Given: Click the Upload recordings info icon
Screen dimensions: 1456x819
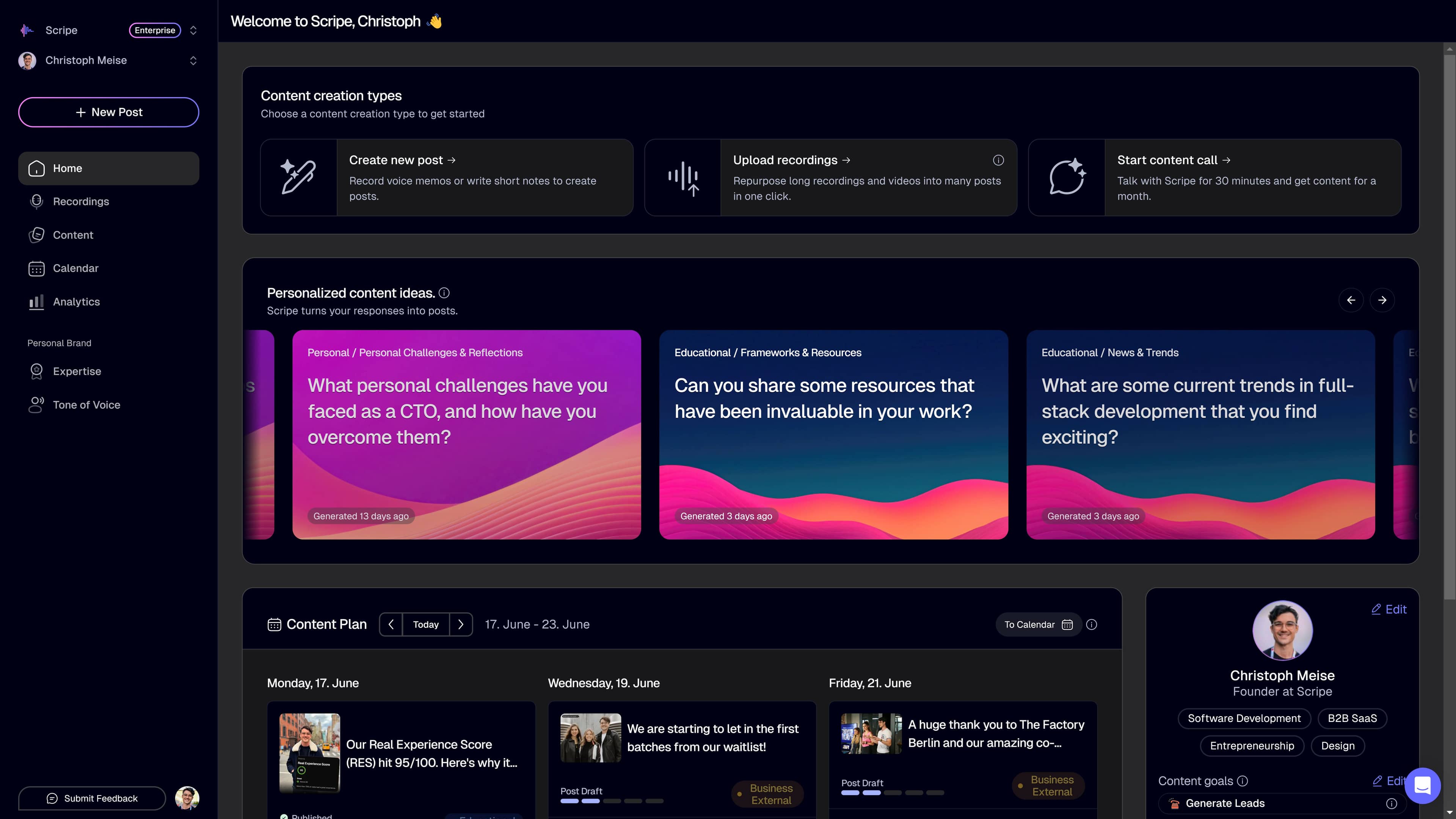Looking at the screenshot, I should [998, 160].
